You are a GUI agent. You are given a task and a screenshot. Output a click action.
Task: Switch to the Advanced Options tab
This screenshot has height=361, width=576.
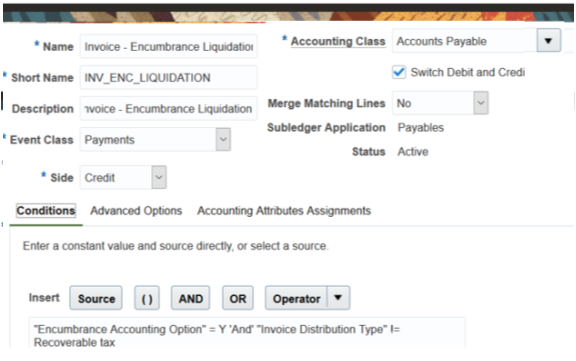click(x=136, y=211)
